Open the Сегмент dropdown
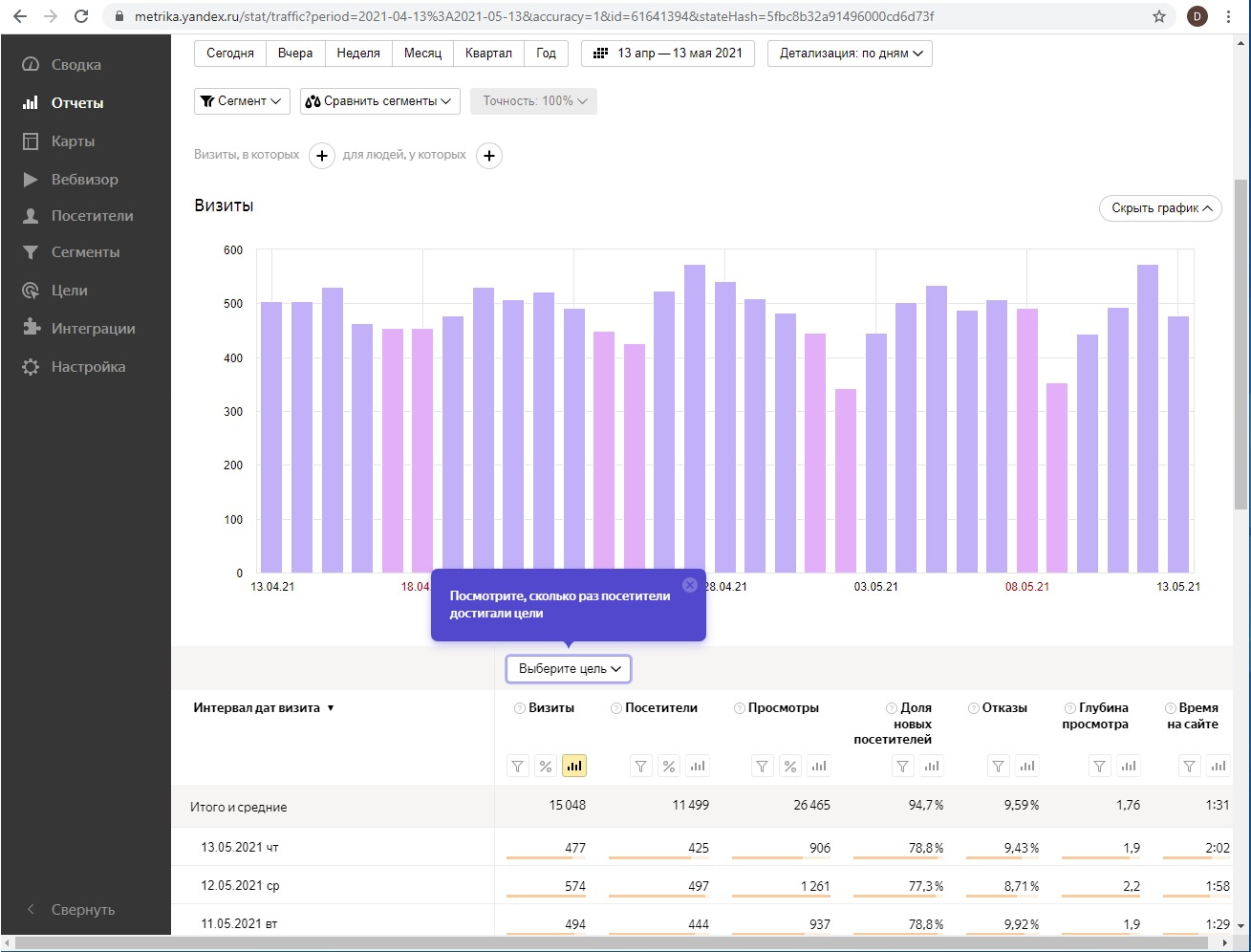This screenshot has width=1251, height=952. (x=242, y=101)
